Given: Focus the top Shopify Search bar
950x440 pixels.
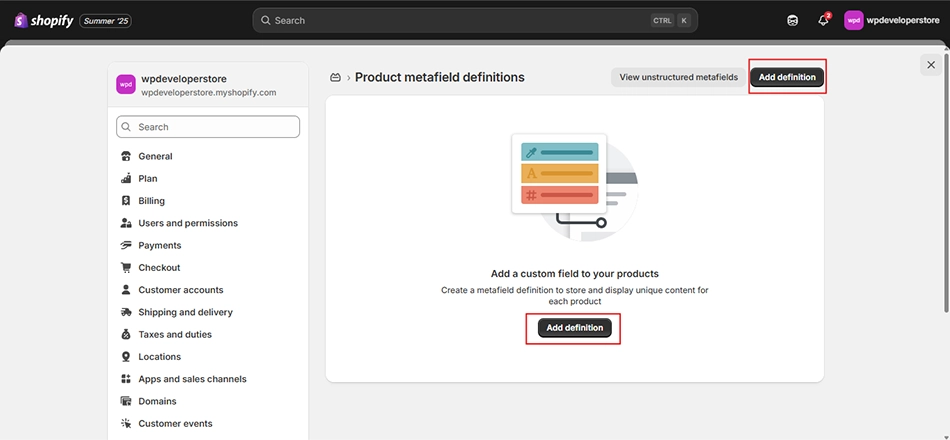Looking at the screenshot, I should point(475,21).
